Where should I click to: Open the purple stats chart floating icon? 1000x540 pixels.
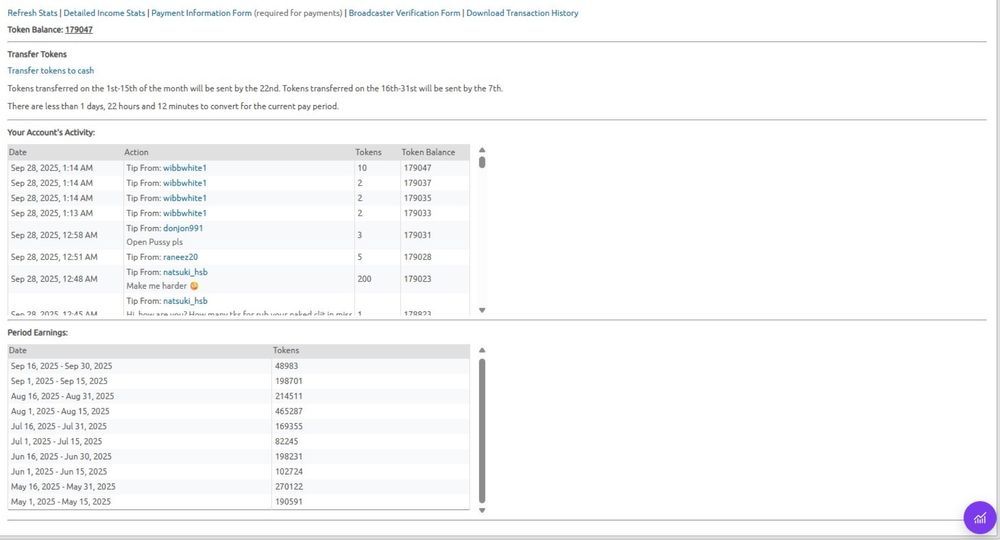tap(980, 518)
